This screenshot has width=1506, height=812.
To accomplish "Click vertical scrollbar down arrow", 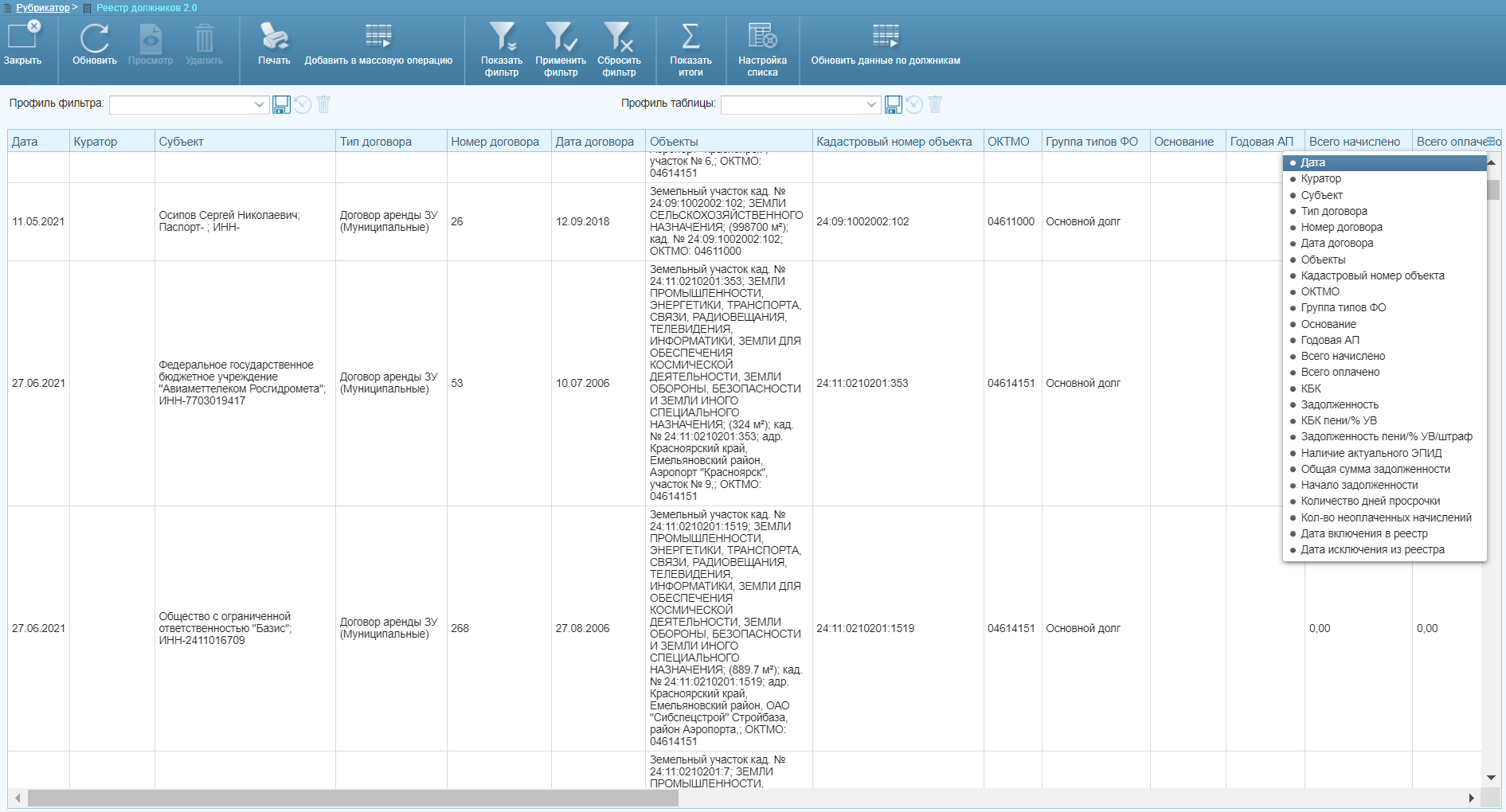I will pyautogui.click(x=1491, y=777).
